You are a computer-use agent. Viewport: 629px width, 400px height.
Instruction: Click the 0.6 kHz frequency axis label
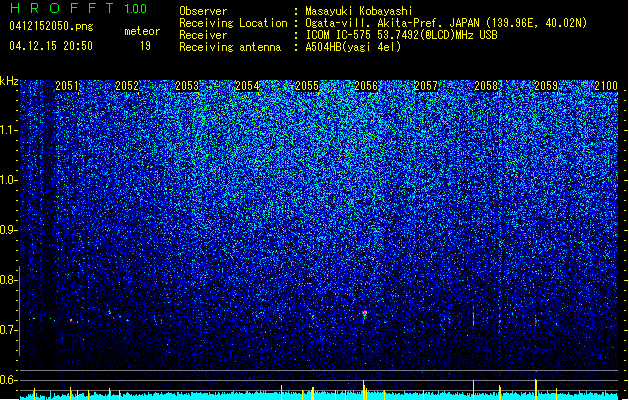point(9,380)
